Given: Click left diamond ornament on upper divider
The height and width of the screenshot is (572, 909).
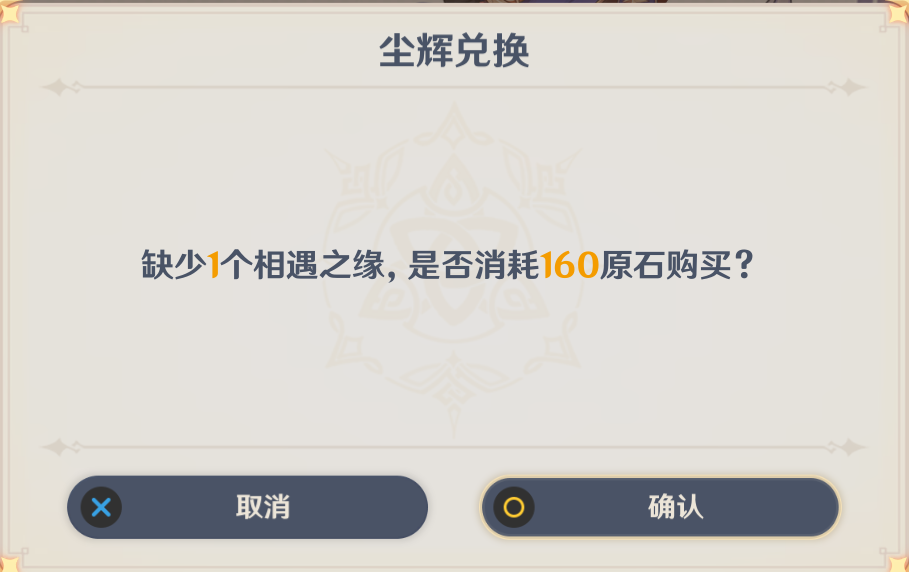Looking at the screenshot, I should click(x=58, y=88).
